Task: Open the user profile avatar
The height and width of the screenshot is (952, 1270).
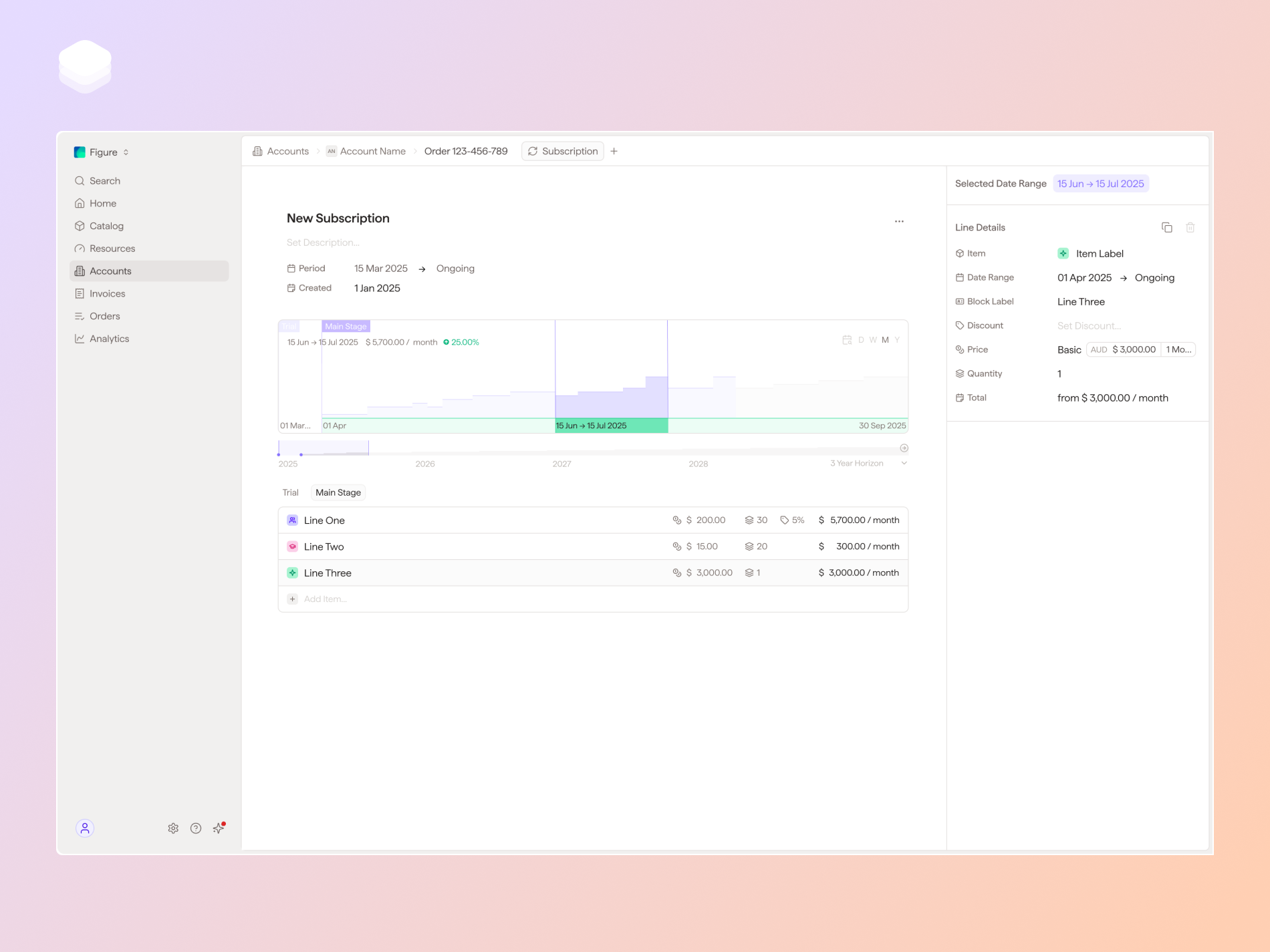Action: click(x=85, y=828)
